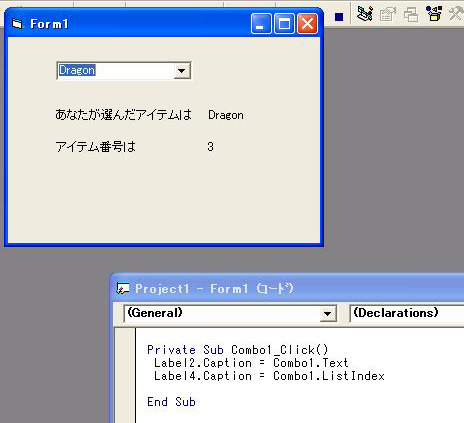Viewport: 464px width, 423px height.
Task: Click the code window title icon
Action: point(123,288)
